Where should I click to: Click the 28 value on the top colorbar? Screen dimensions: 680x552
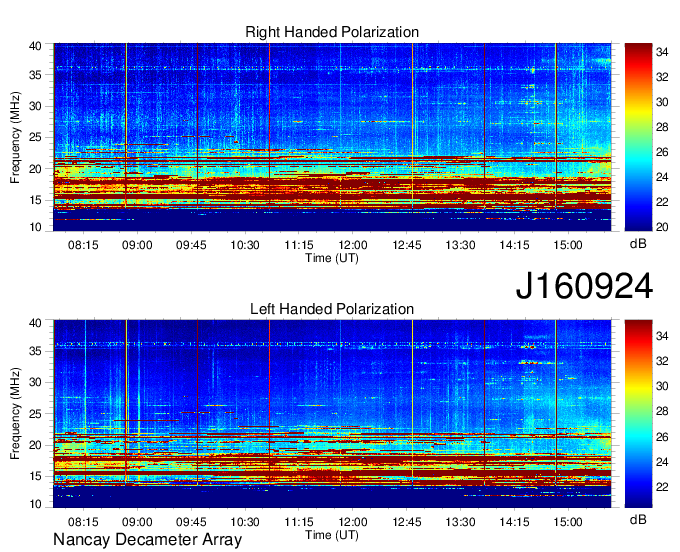tap(662, 127)
